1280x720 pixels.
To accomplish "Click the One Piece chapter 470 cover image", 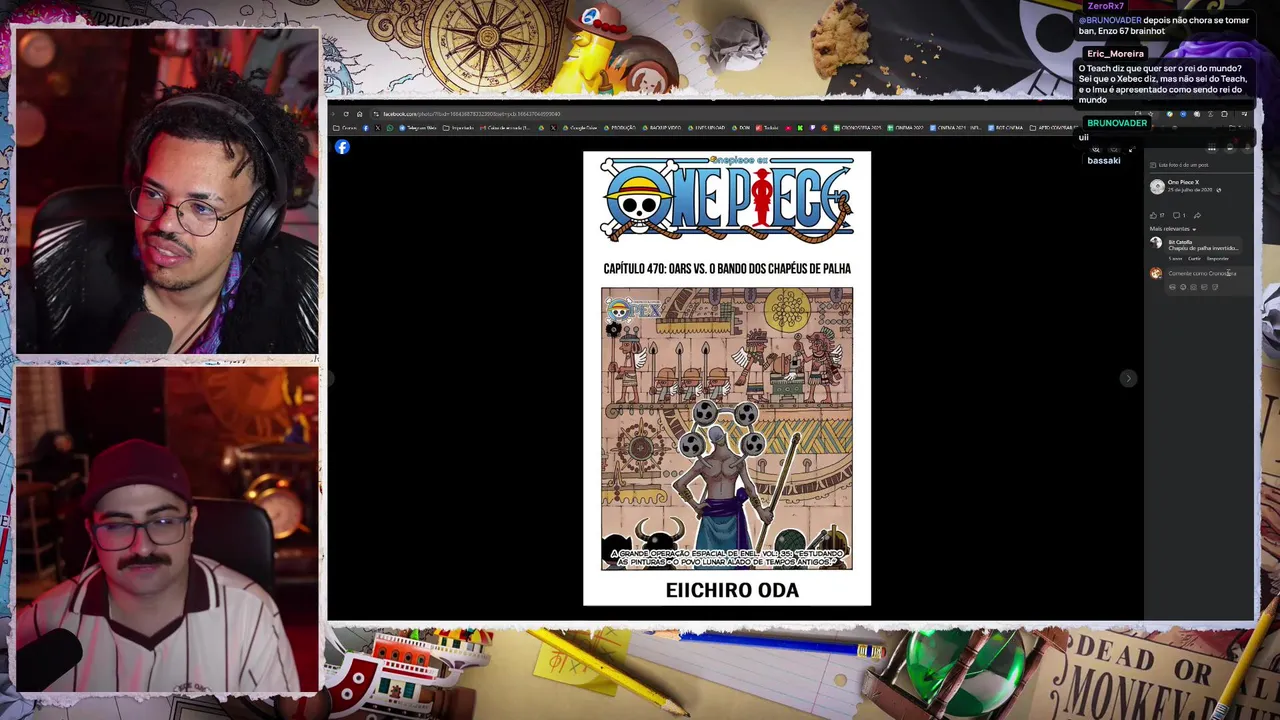I will point(727,378).
